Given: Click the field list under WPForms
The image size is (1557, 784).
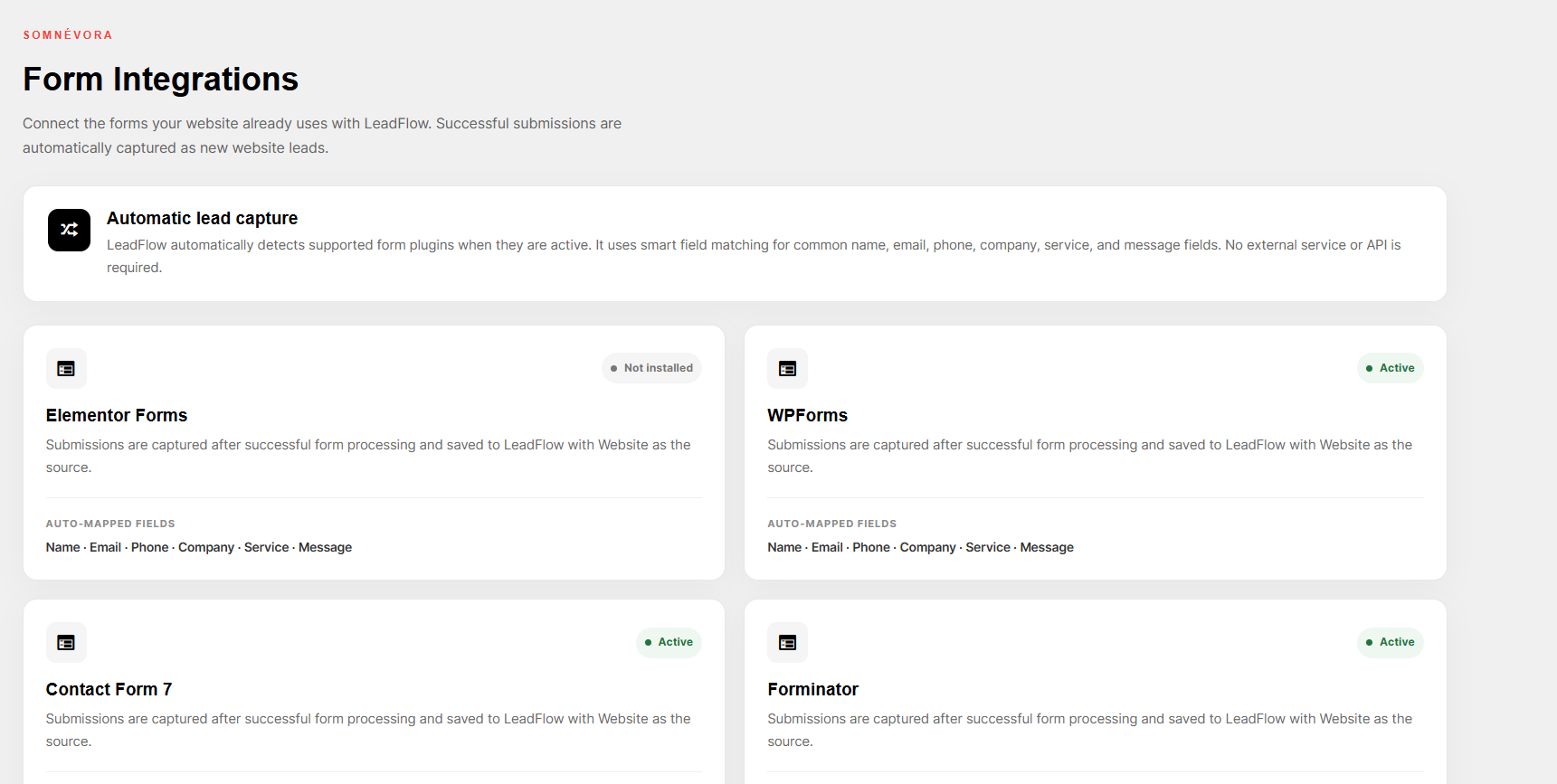Looking at the screenshot, I should pyautogui.click(x=920, y=547).
